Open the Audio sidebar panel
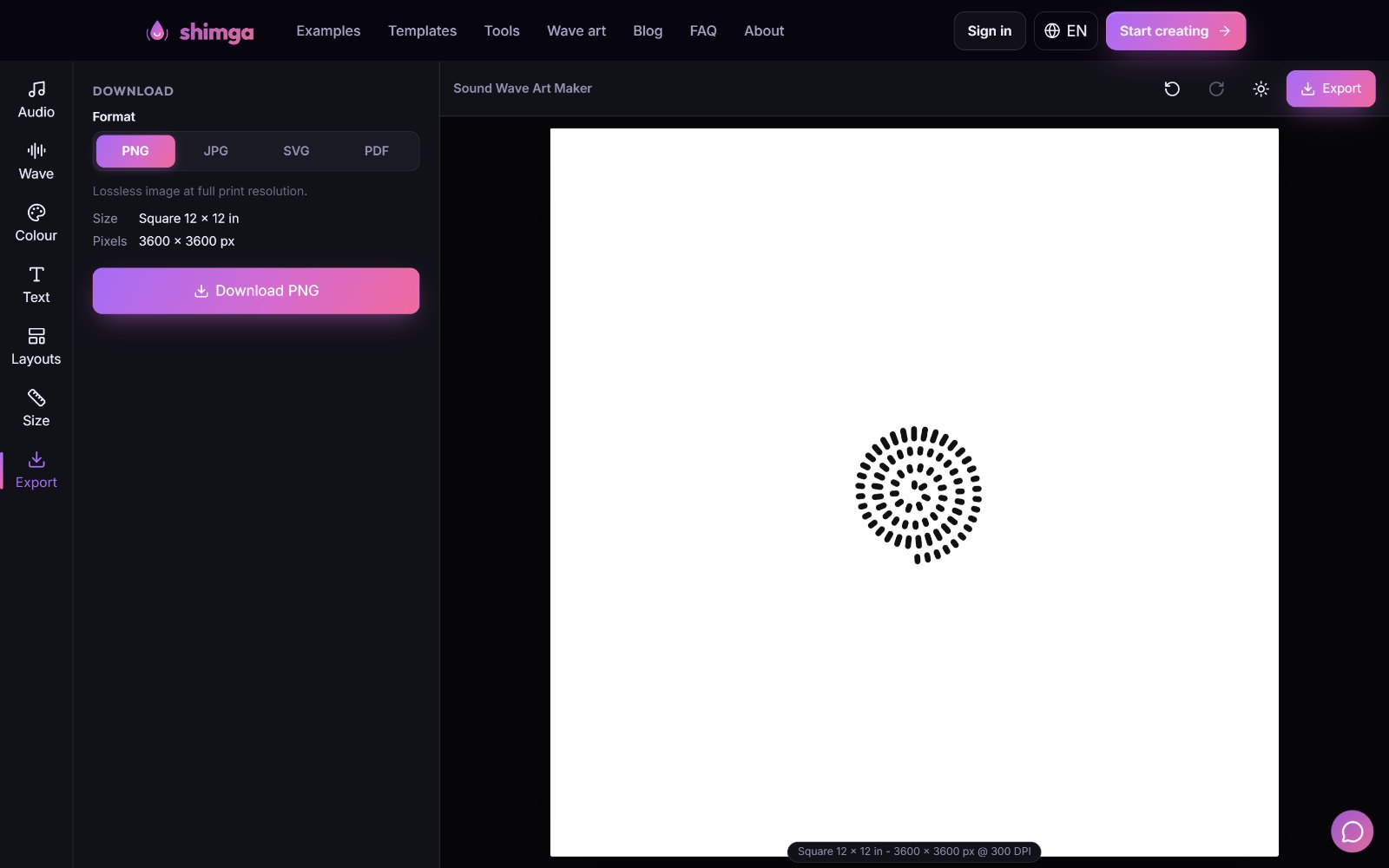The width and height of the screenshot is (1389, 868). point(36,100)
